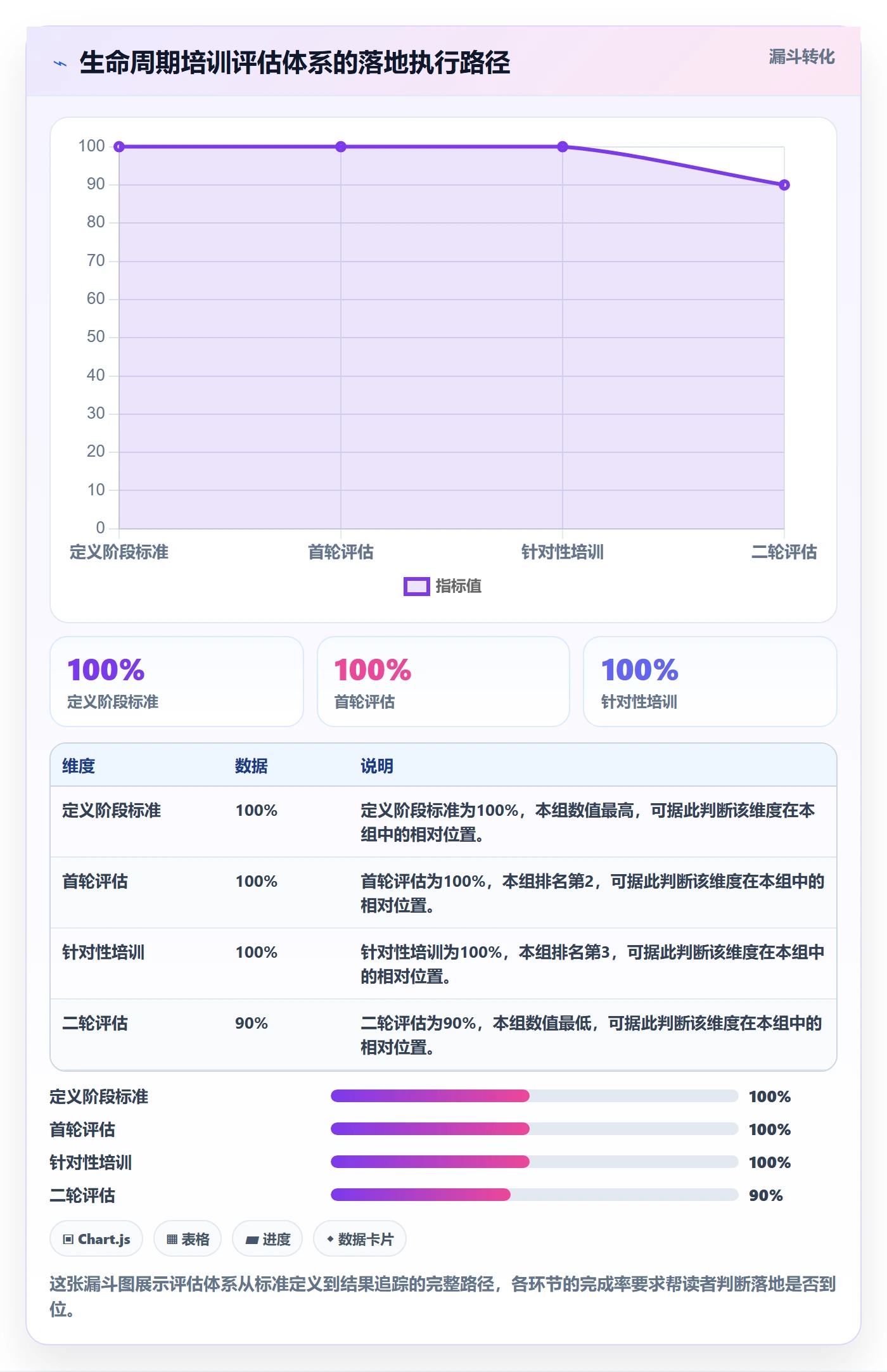Click the 漏斗转化 tag in the header
Image resolution: width=887 pixels, height=1372 pixels.
pyautogui.click(x=801, y=57)
